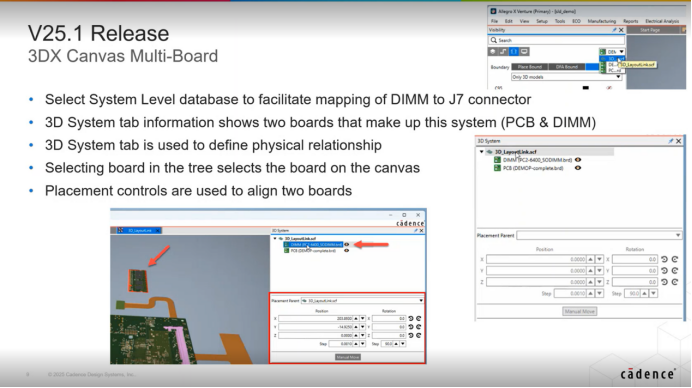
Task: Rotate X counter-clockwise in right 3D System panel
Action: coord(664,259)
